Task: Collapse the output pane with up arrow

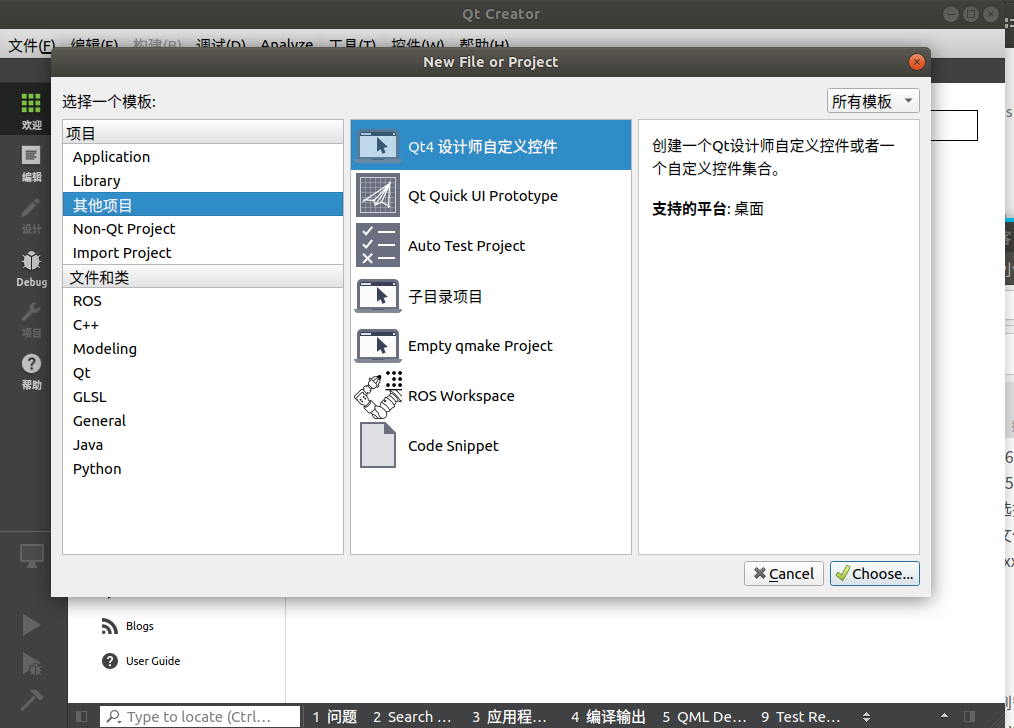Action: pos(944,716)
